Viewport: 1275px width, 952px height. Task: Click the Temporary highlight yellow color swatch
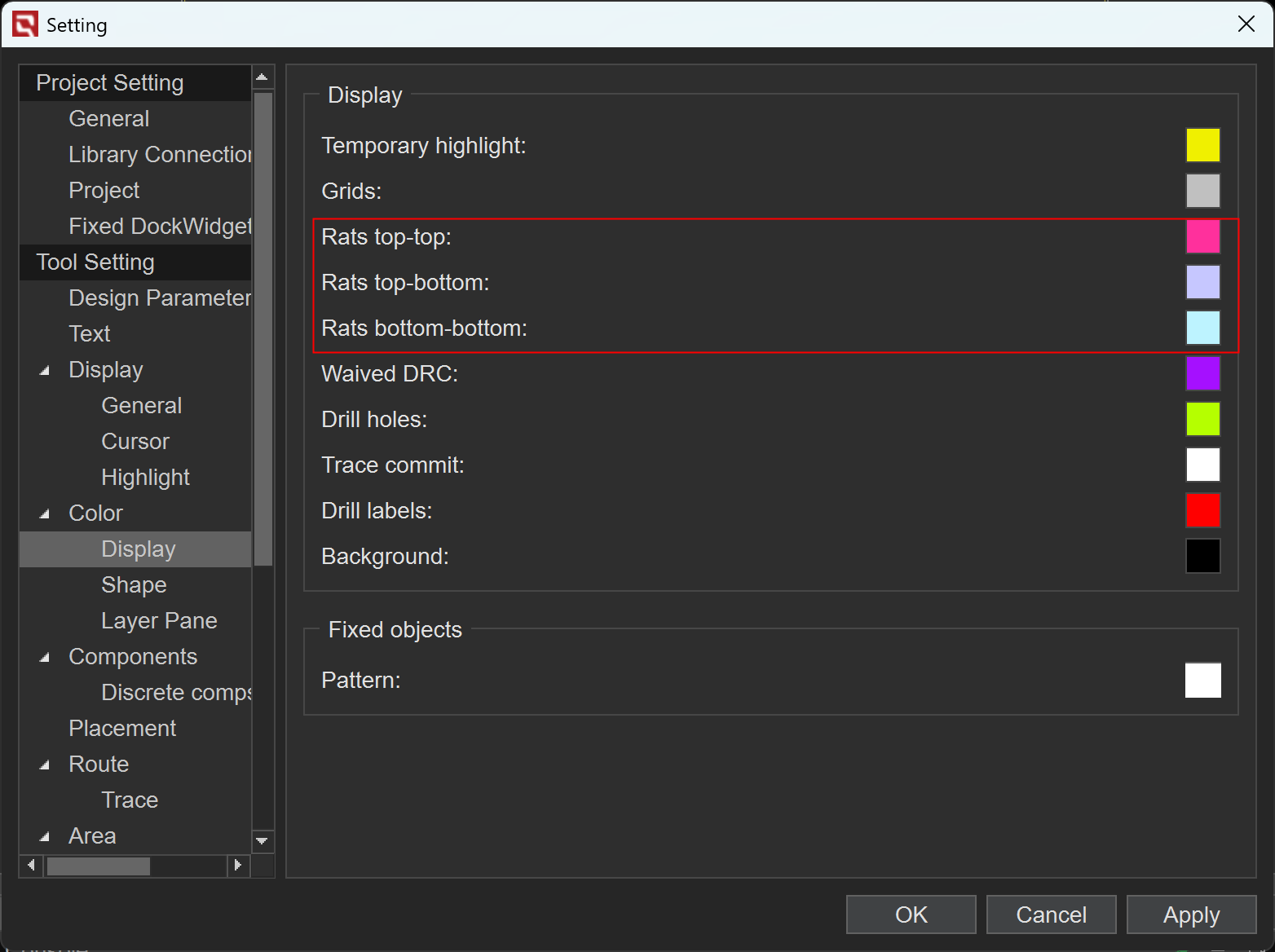tap(1202, 145)
